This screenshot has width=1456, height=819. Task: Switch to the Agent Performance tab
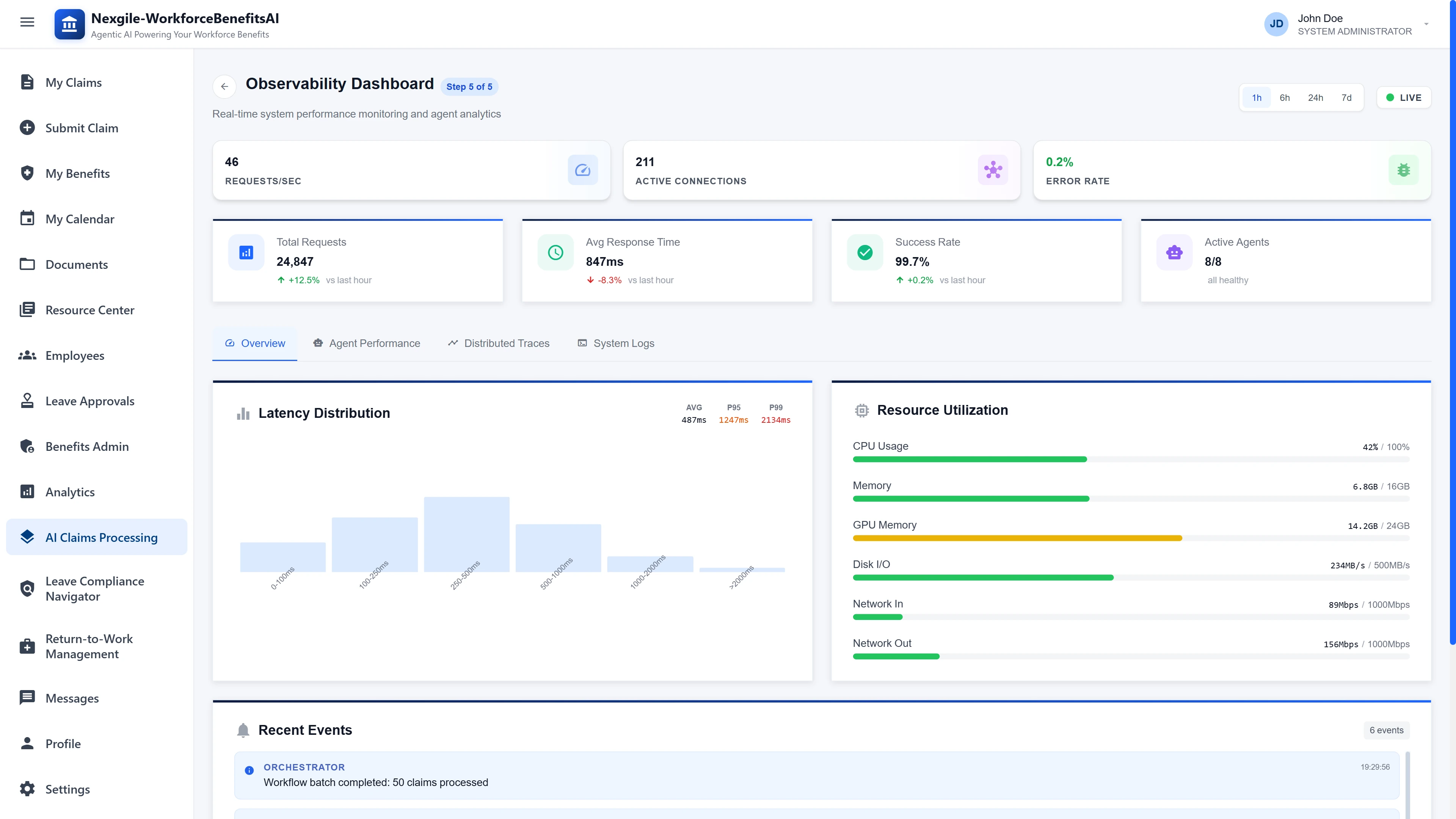point(366,343)
